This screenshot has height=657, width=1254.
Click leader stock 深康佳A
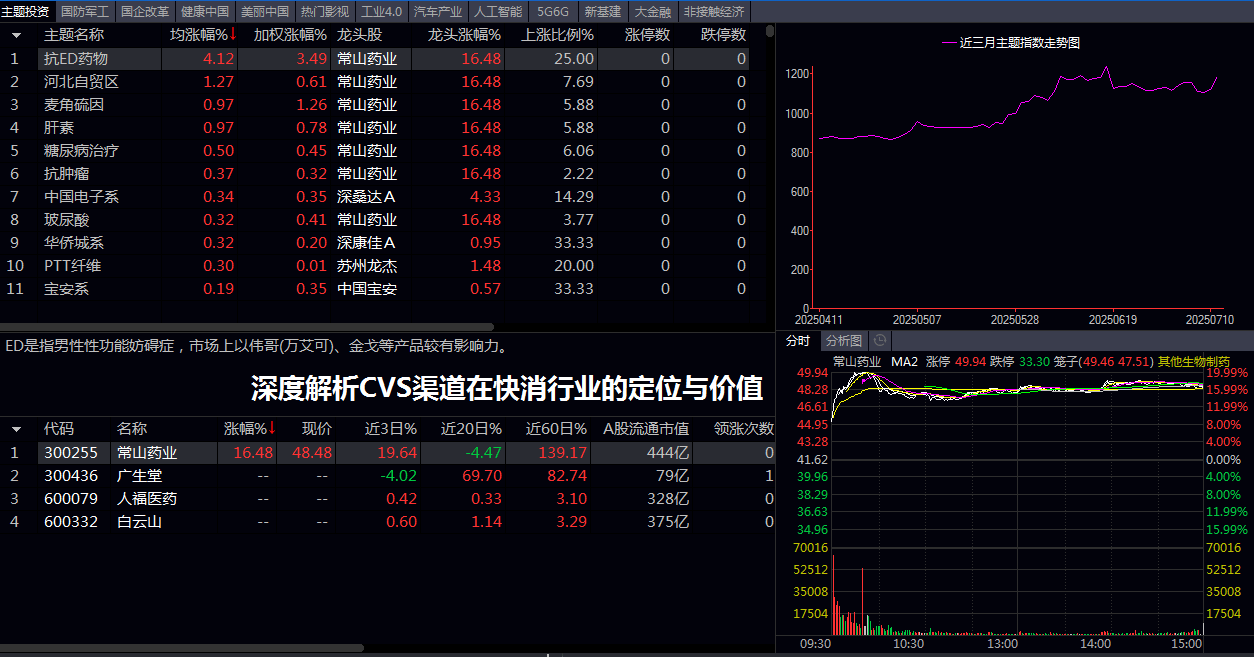click(366, 243)
